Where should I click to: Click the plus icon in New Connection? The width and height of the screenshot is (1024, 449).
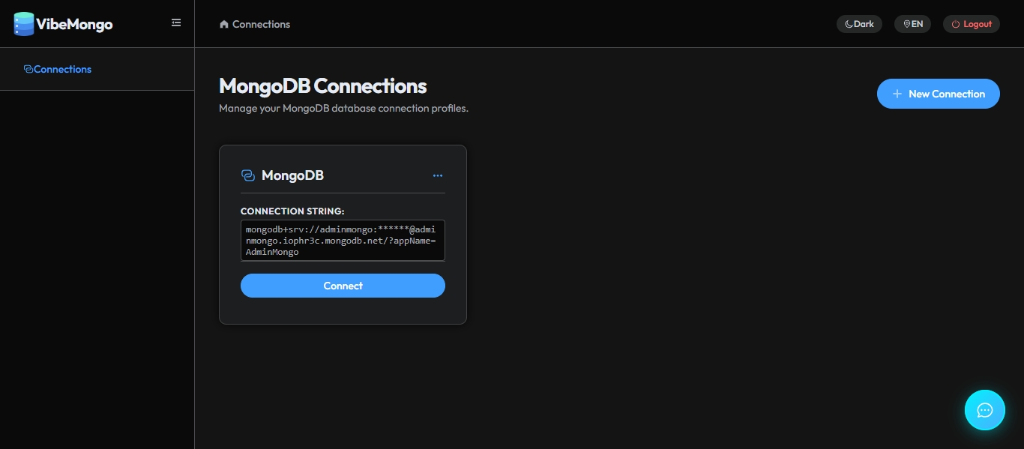[897, 94]
